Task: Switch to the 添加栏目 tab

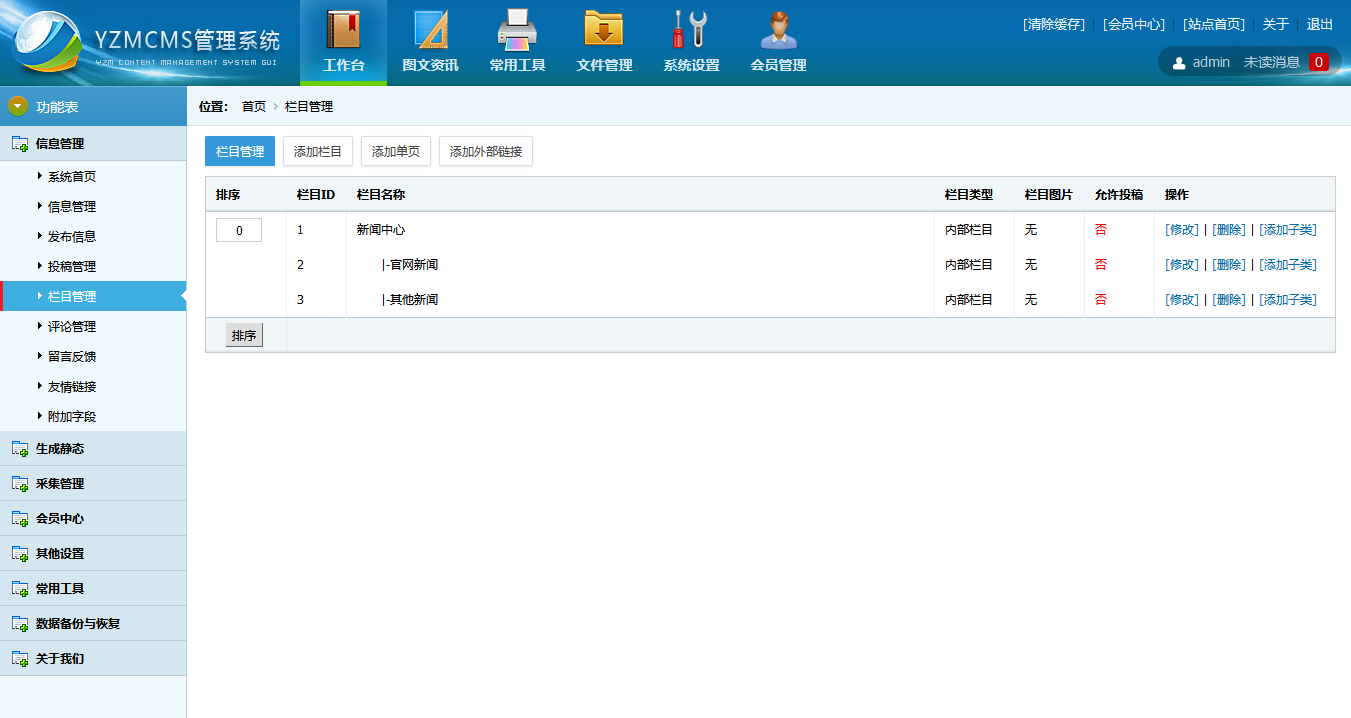Action: [x=318, y=151]
